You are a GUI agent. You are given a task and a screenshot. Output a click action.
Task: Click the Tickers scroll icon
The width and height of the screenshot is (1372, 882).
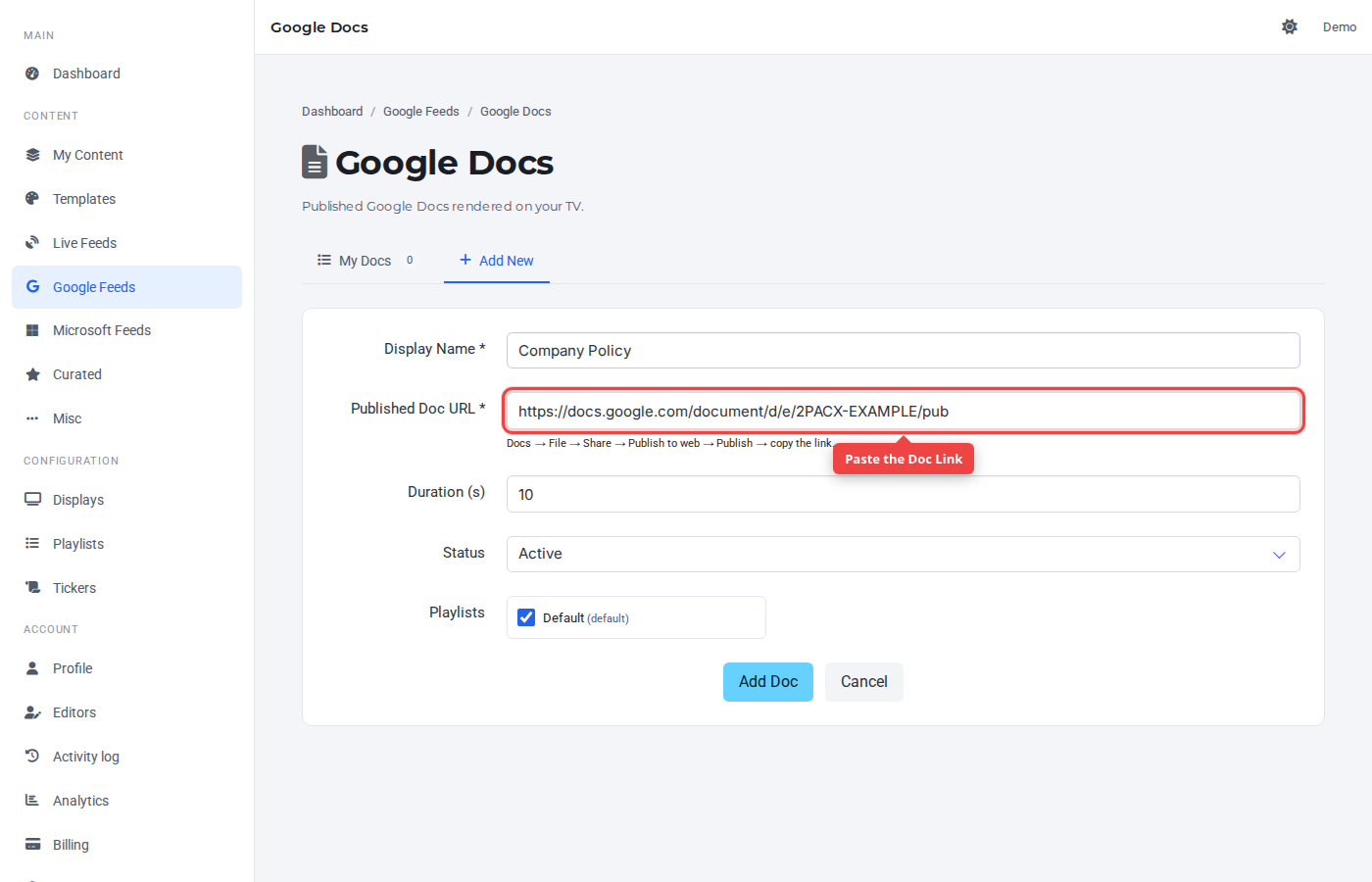32,588
